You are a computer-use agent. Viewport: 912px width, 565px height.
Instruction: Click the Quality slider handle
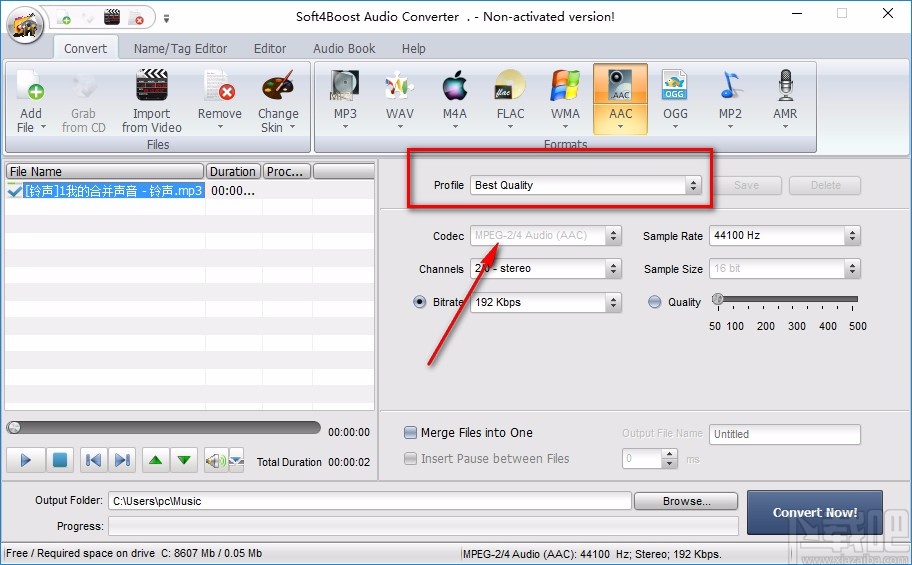click(718, 299)
